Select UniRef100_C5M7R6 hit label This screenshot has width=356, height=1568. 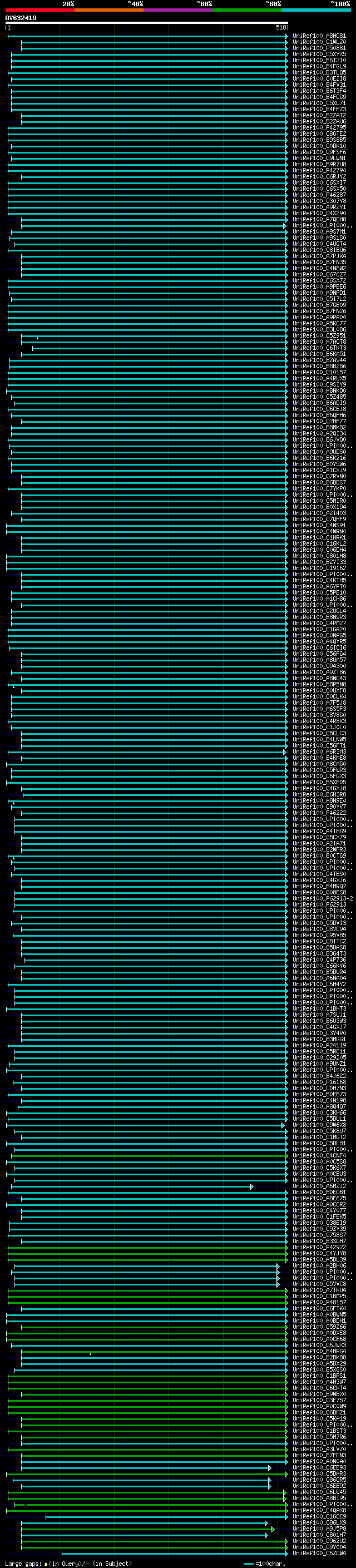pyautogui.click(x=319, y=1437)
